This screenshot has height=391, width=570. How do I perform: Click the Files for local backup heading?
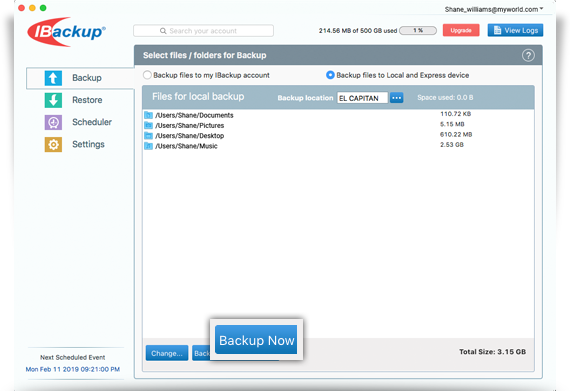tap(198, 97)
